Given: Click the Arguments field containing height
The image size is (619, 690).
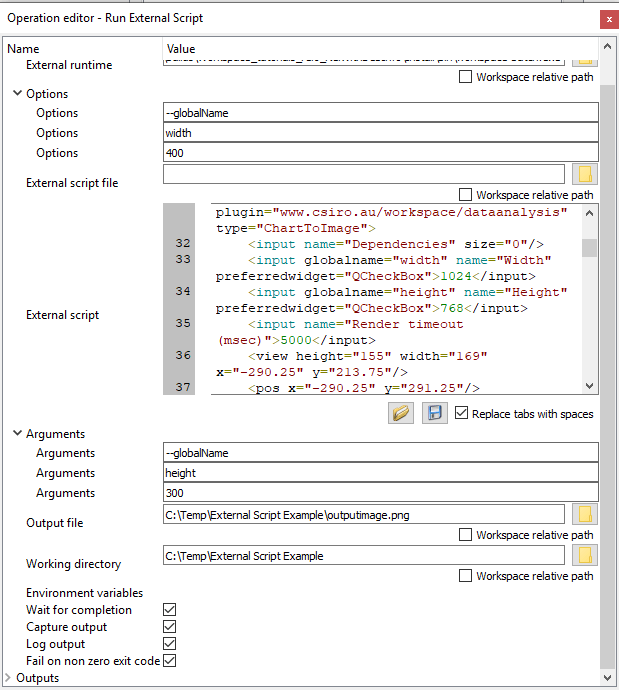Looking at the screenshot, I should click(381, 473).
